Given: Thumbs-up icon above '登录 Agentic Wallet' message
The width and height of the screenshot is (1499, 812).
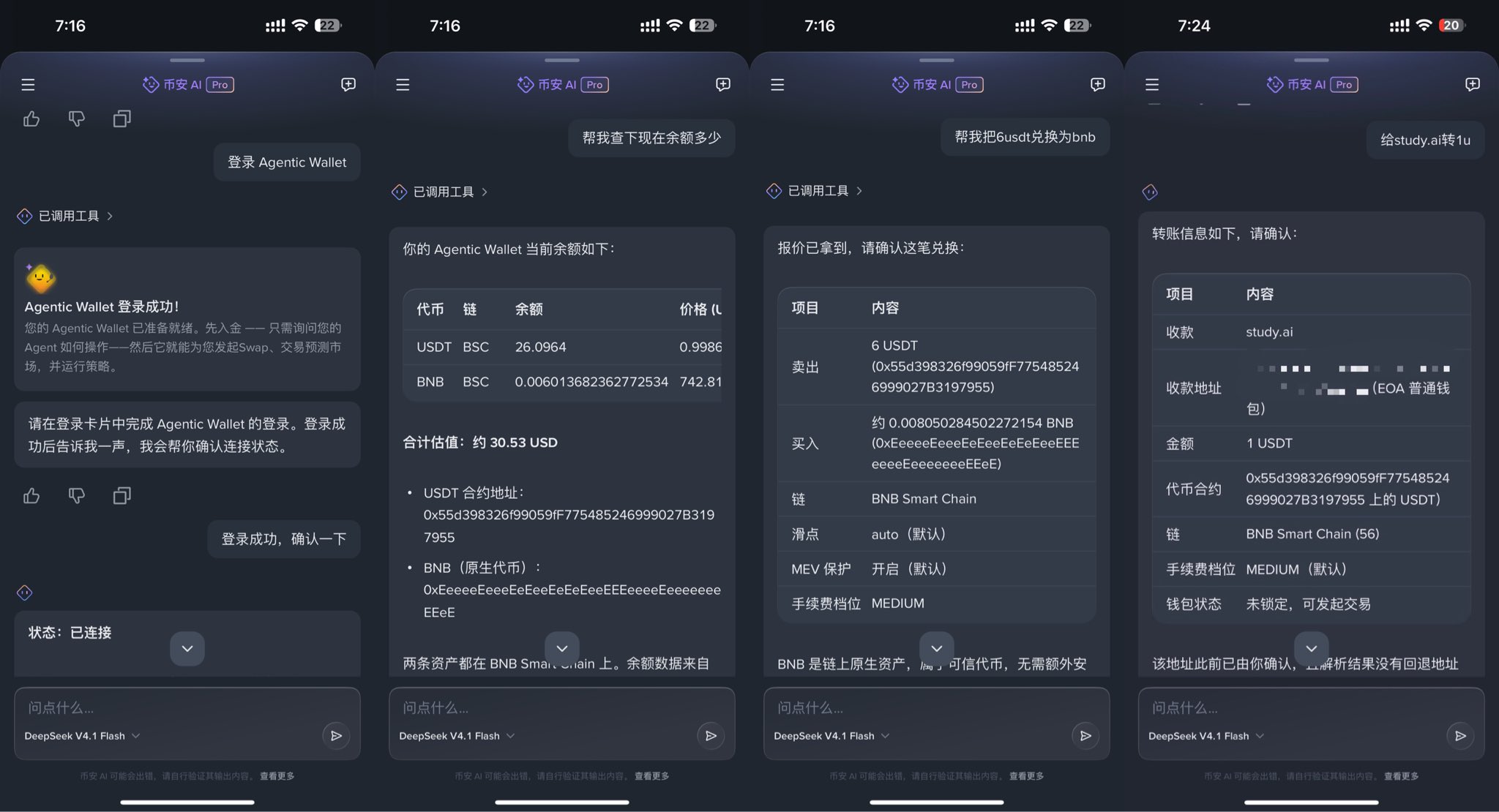Looking at the screenshot, I should 31,119.
